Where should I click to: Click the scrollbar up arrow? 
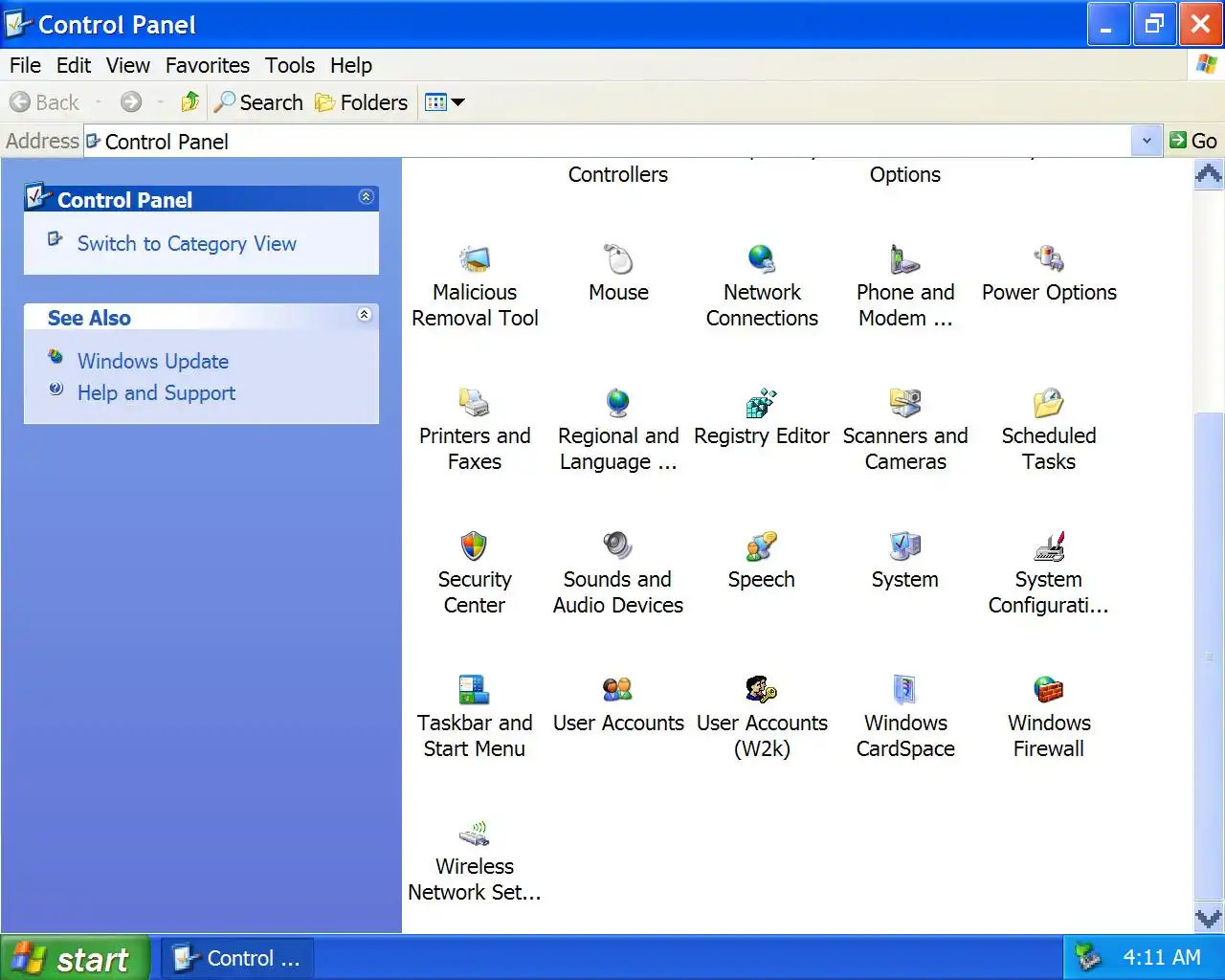click(1209, 174)
